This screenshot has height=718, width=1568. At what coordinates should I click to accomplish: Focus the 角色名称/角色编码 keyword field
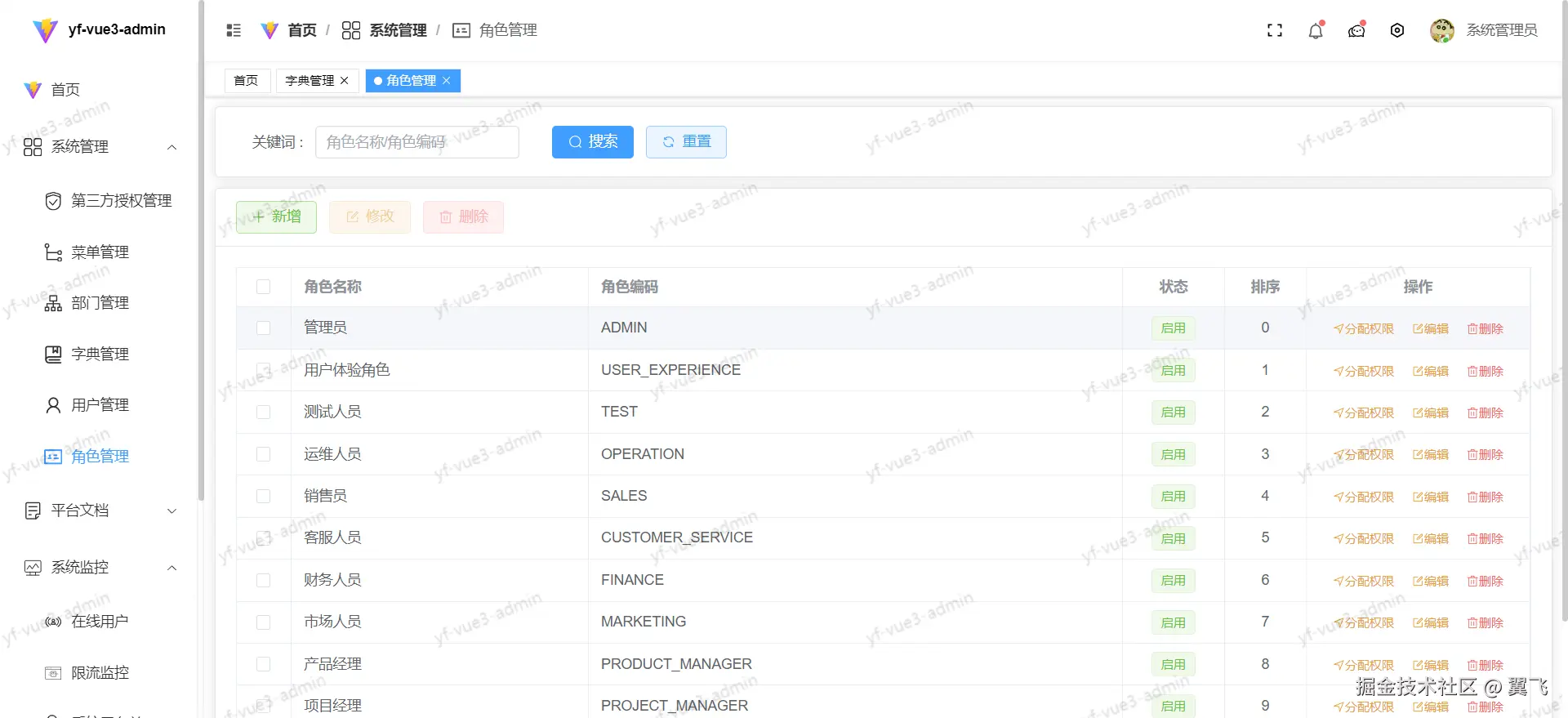[417, 142]
